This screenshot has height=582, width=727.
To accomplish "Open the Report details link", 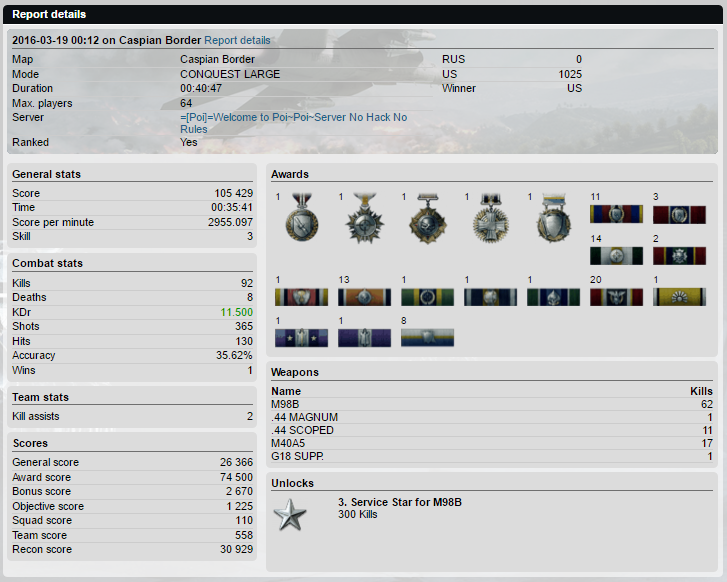I will 237,40.
